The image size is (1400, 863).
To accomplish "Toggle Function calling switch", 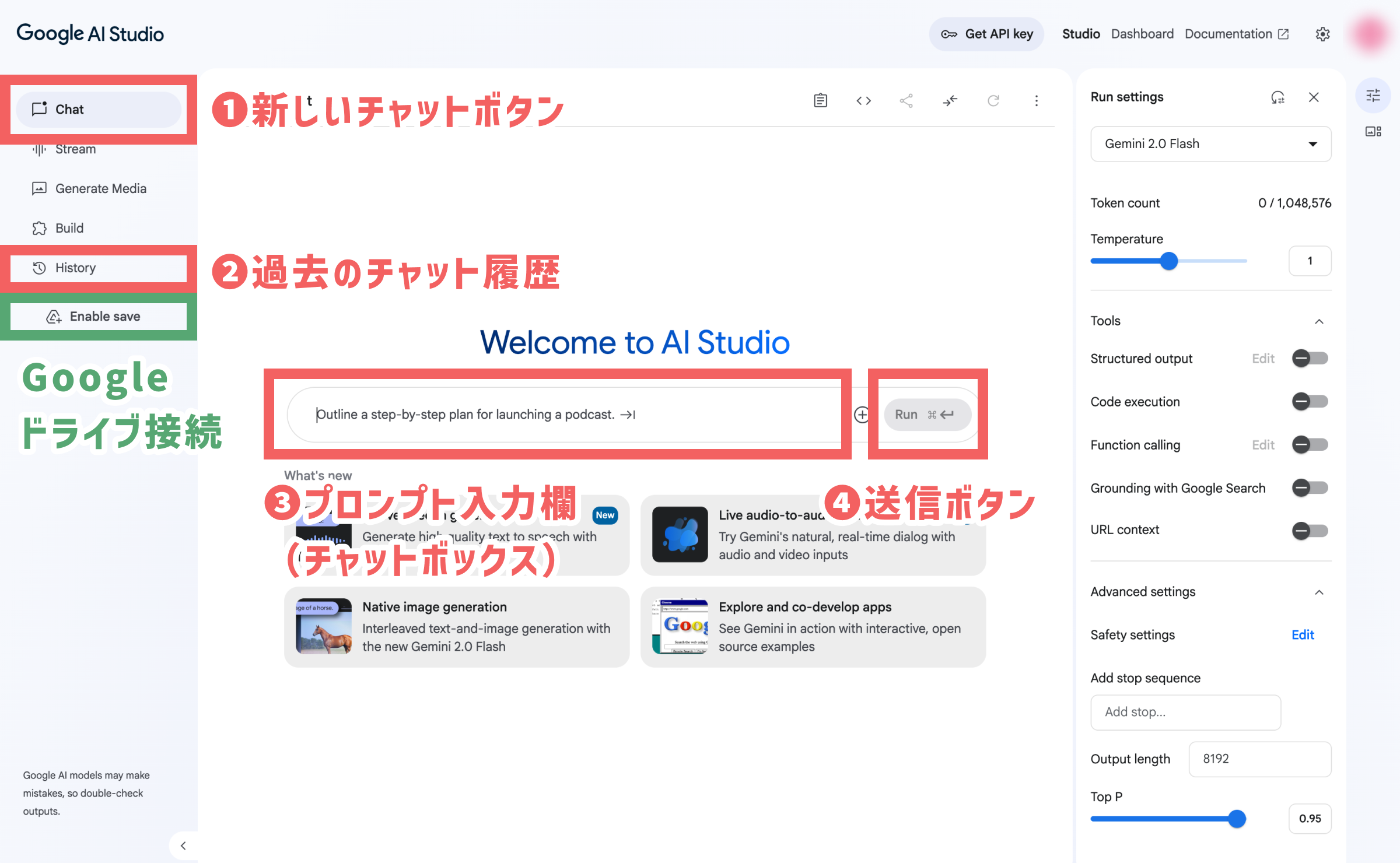I will (x=1310, y=445).
